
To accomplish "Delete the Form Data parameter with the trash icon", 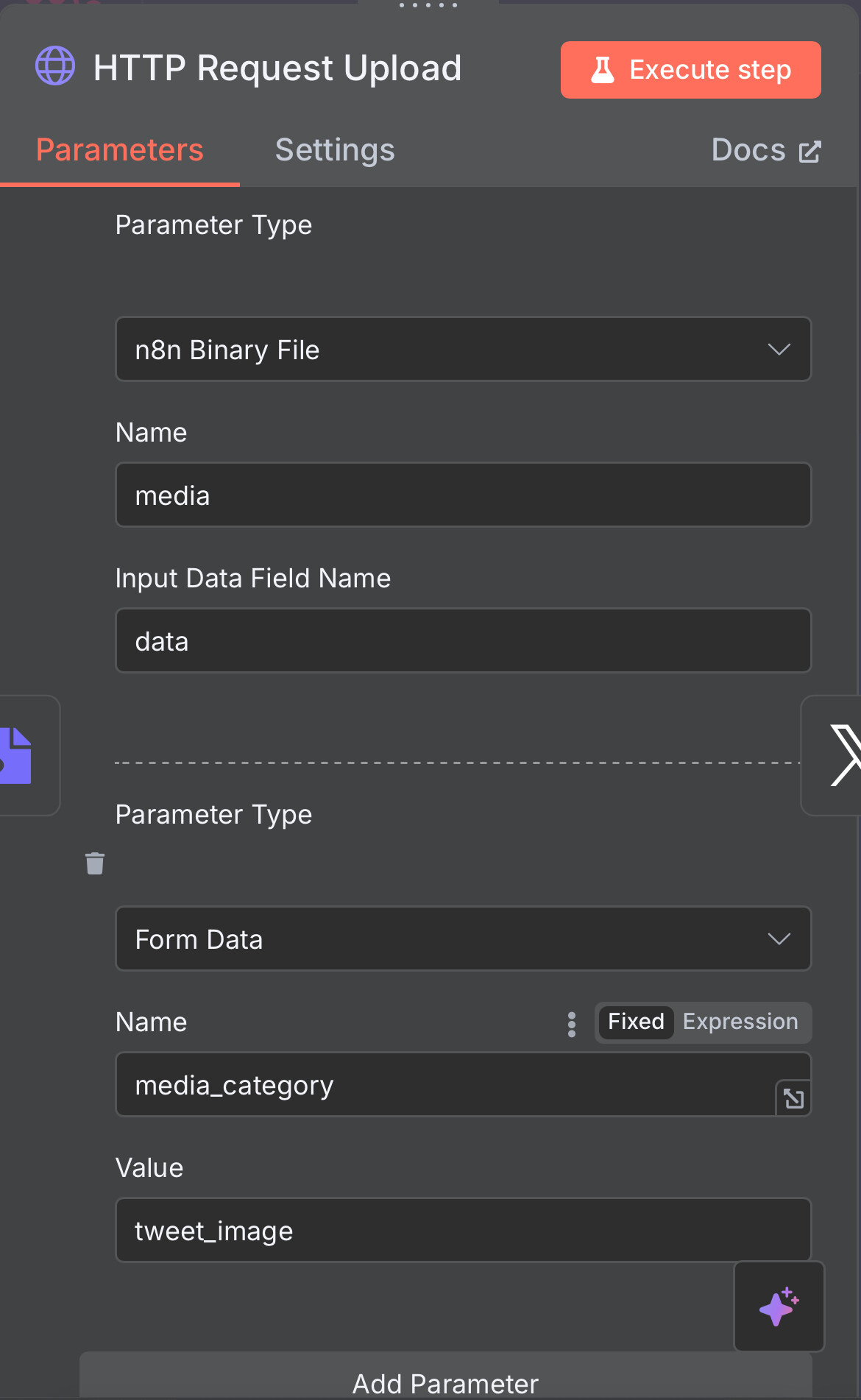I will pyautogui.click(x=95, y=863).
